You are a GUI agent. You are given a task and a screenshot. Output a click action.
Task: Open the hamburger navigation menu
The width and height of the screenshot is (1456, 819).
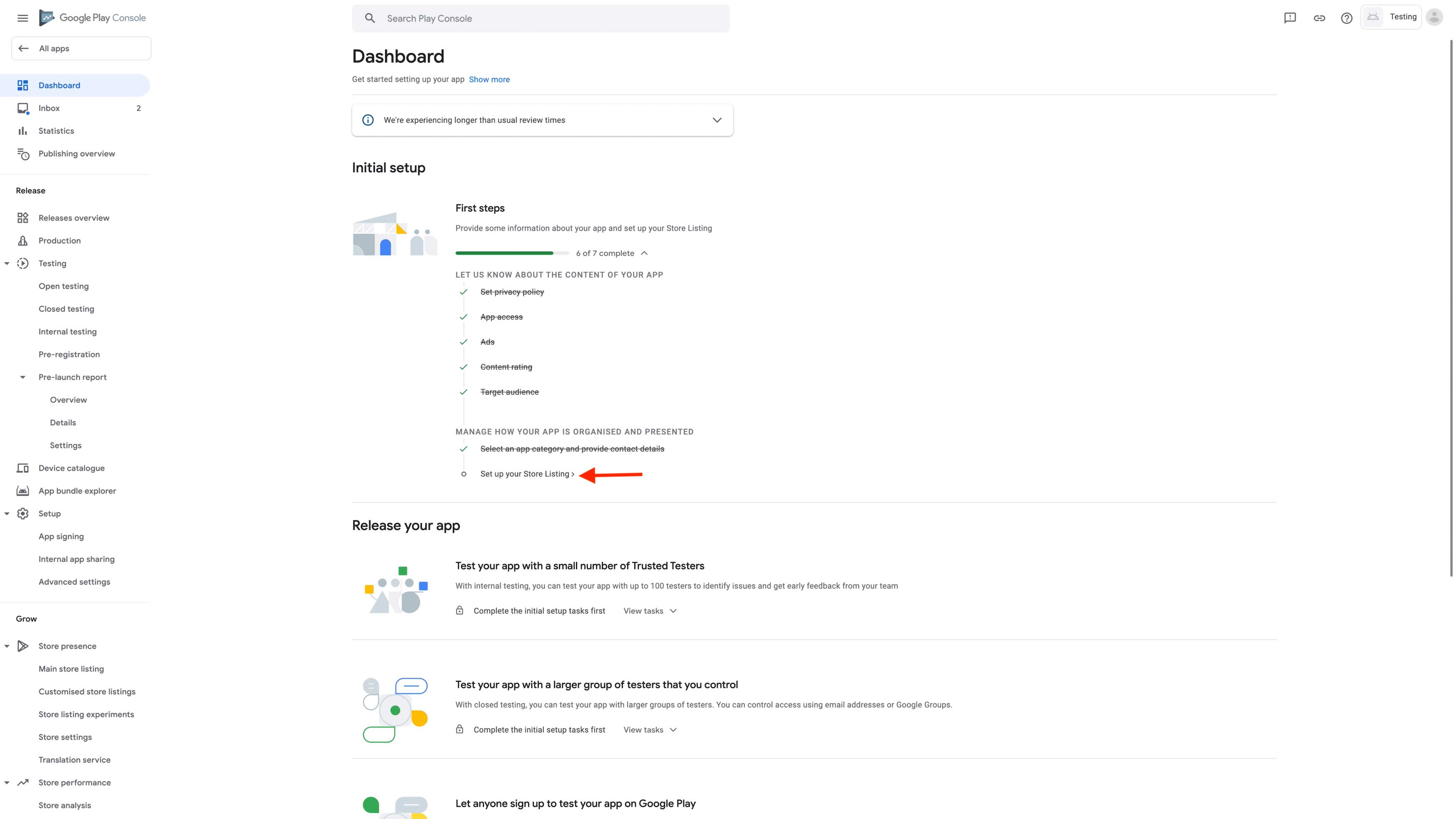pos(22,18)
